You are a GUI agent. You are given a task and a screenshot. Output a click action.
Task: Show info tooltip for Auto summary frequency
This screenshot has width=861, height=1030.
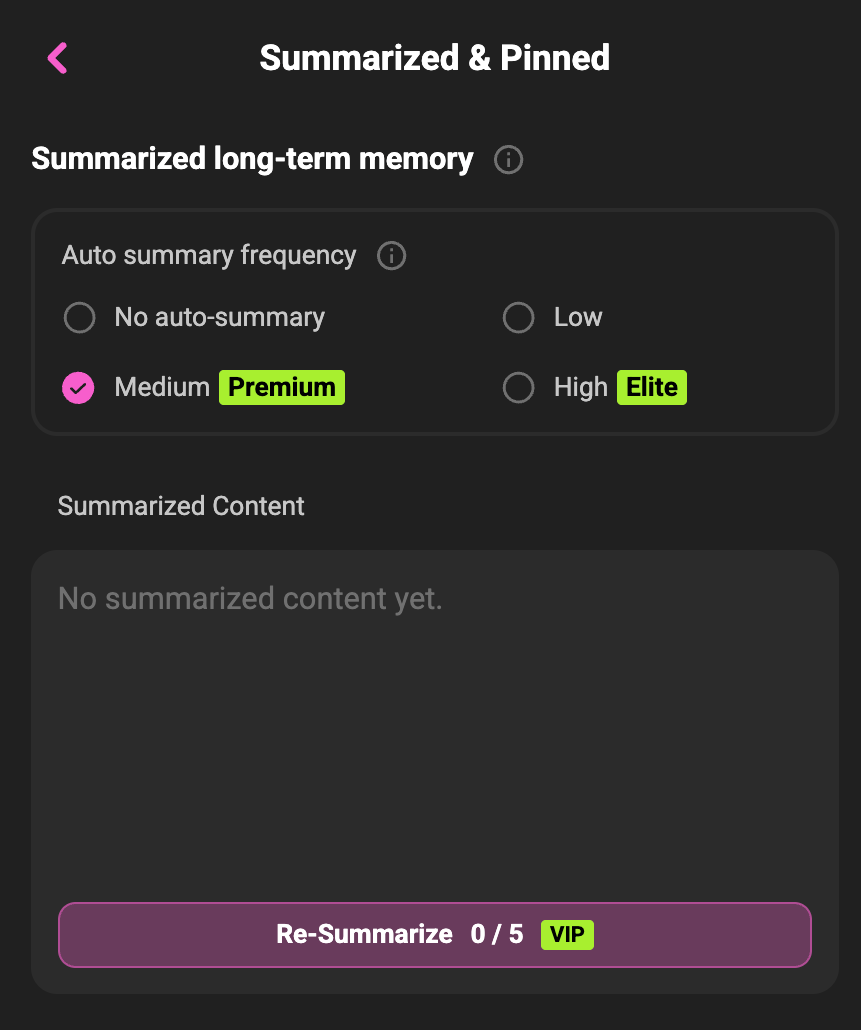391,256
